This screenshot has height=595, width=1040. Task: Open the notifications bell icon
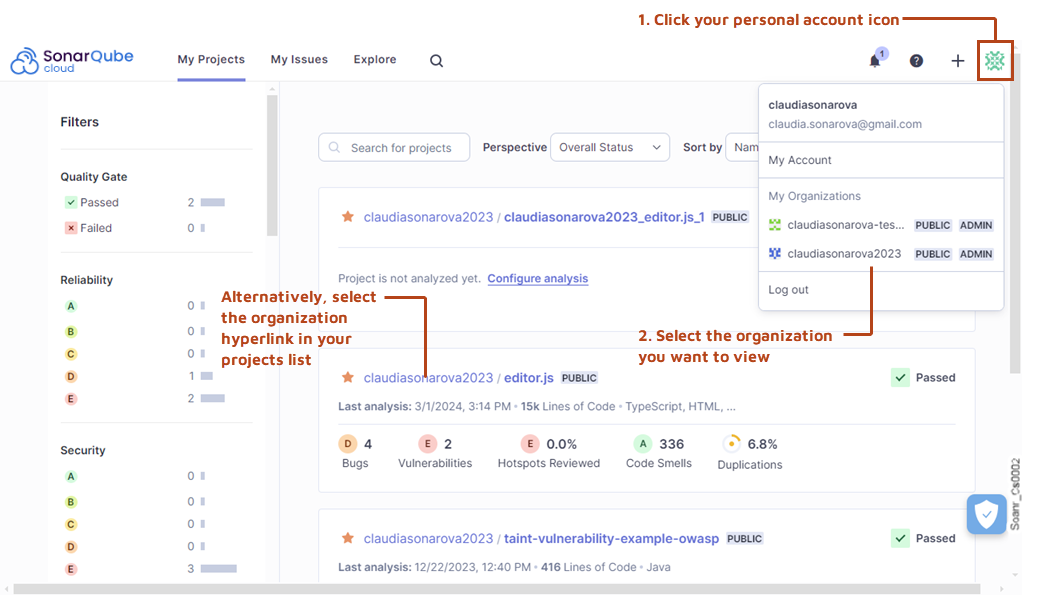876,60
